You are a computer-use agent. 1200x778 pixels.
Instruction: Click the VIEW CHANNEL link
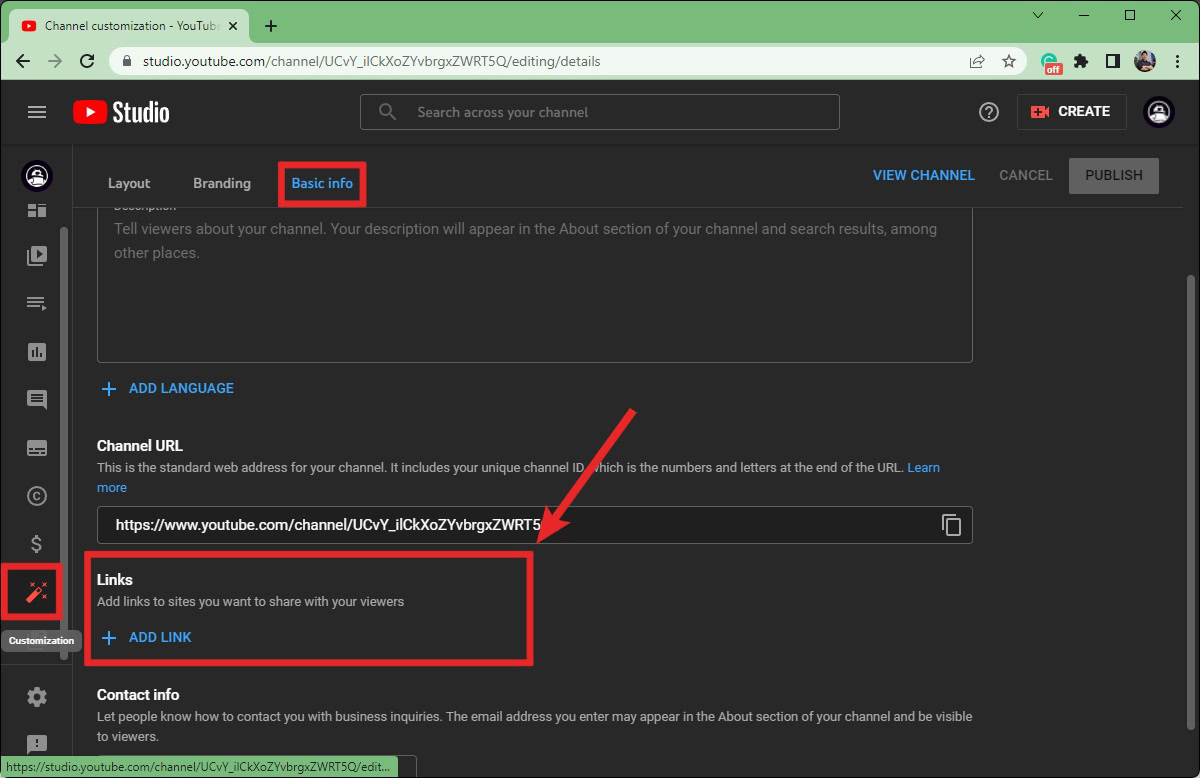click(x=923, y=175)
